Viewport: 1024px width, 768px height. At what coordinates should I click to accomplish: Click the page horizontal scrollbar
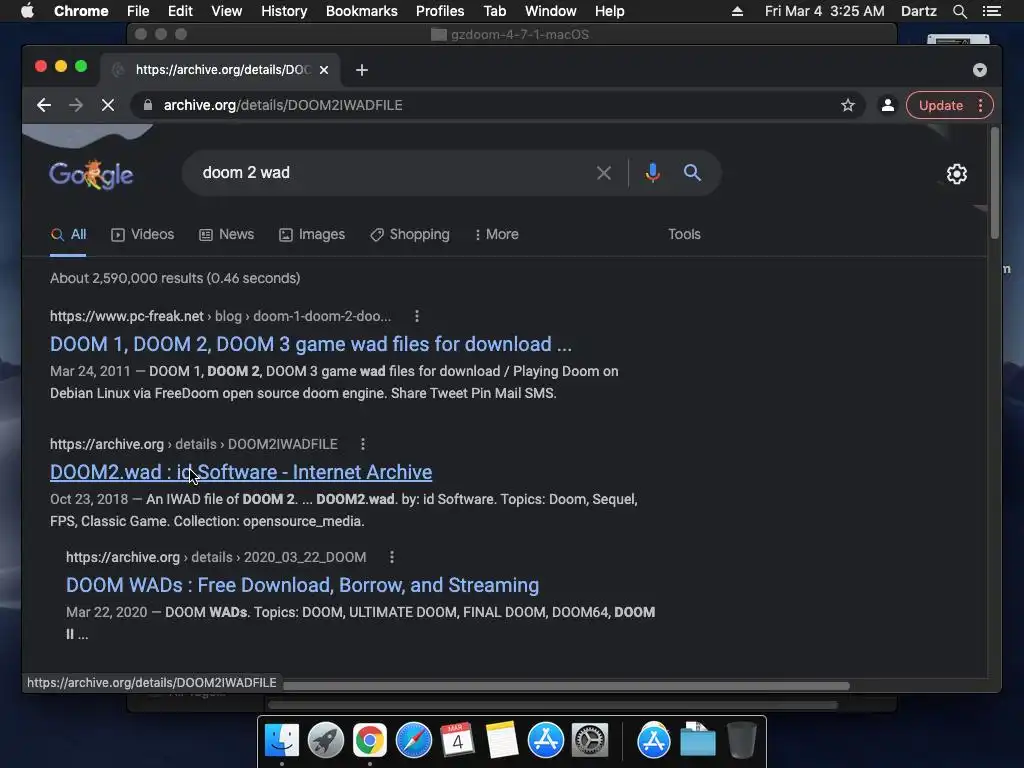tap(566, 686)
